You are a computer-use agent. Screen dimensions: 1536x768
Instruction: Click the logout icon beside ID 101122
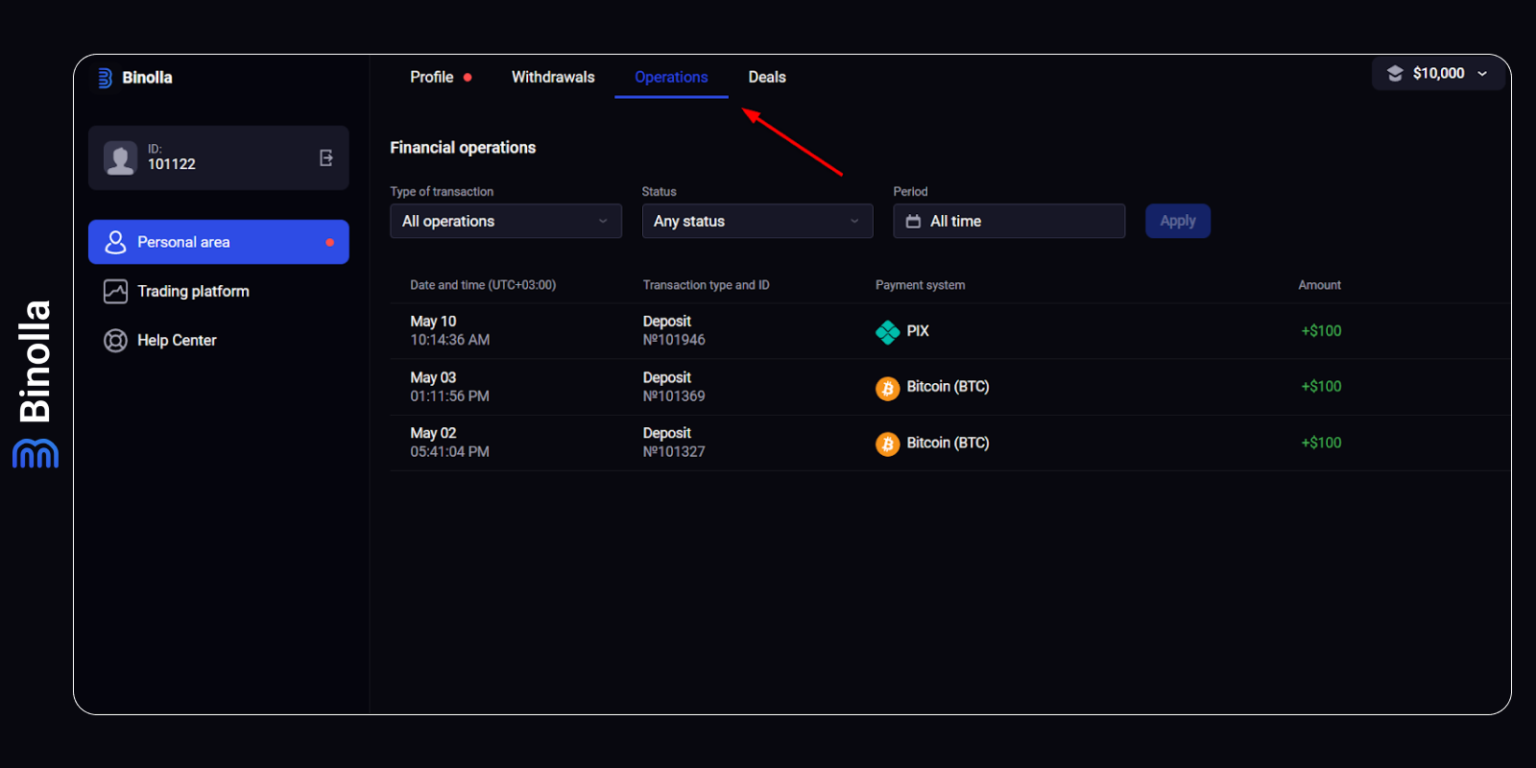tap(325, 157)
